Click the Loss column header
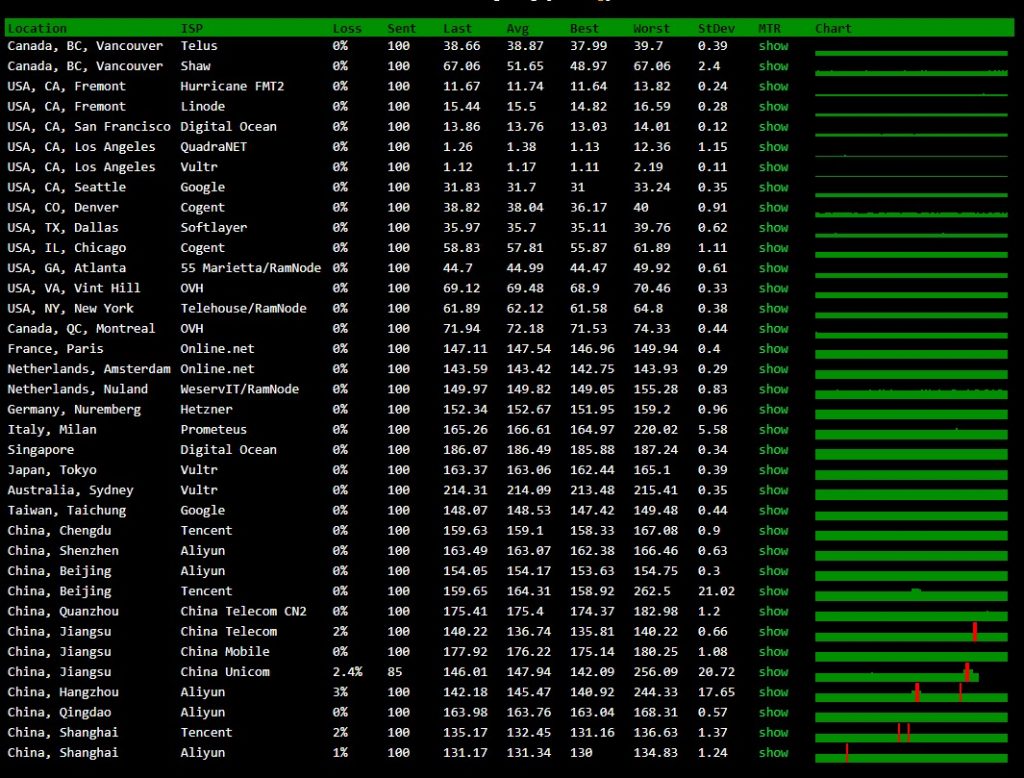 [347, 28]
